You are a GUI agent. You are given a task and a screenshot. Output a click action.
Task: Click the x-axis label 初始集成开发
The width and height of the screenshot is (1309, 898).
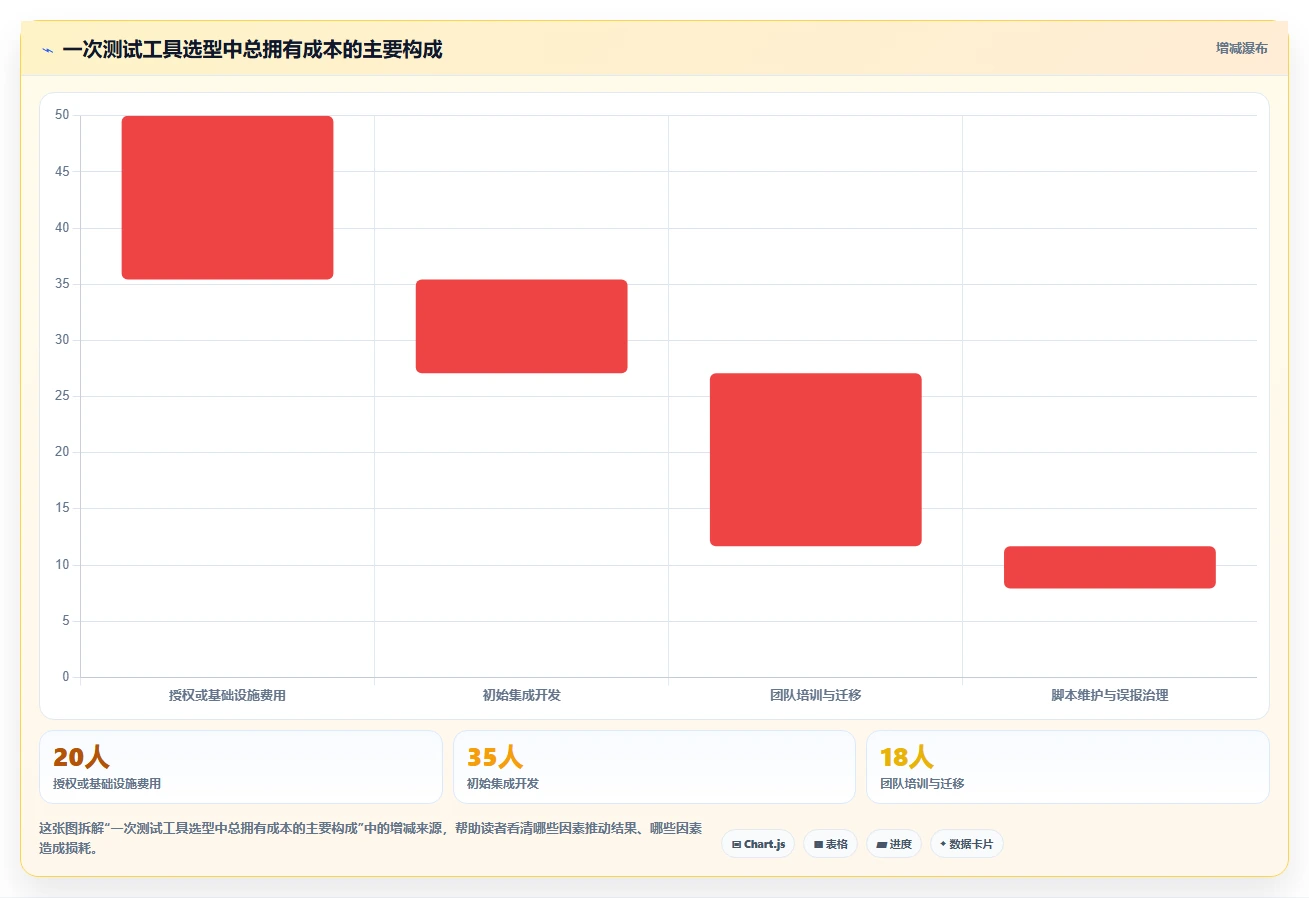(522, 695)
